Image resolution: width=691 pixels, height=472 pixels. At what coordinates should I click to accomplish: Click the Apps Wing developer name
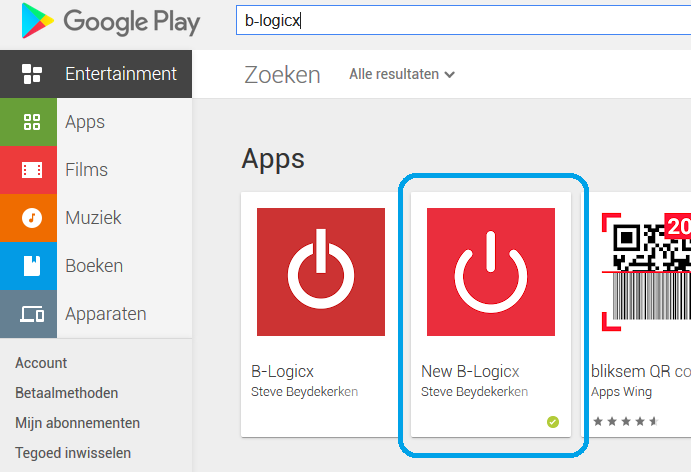(621, 391)
